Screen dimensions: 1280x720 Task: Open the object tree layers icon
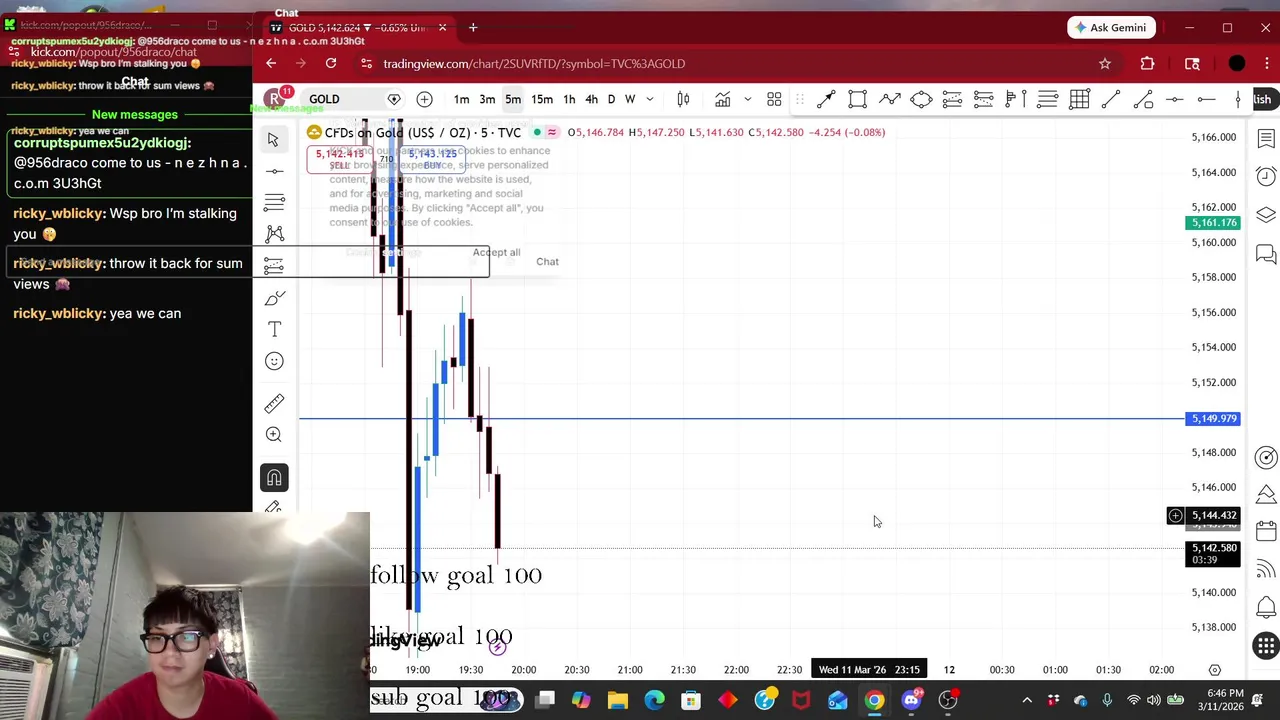coord(1266,215)
